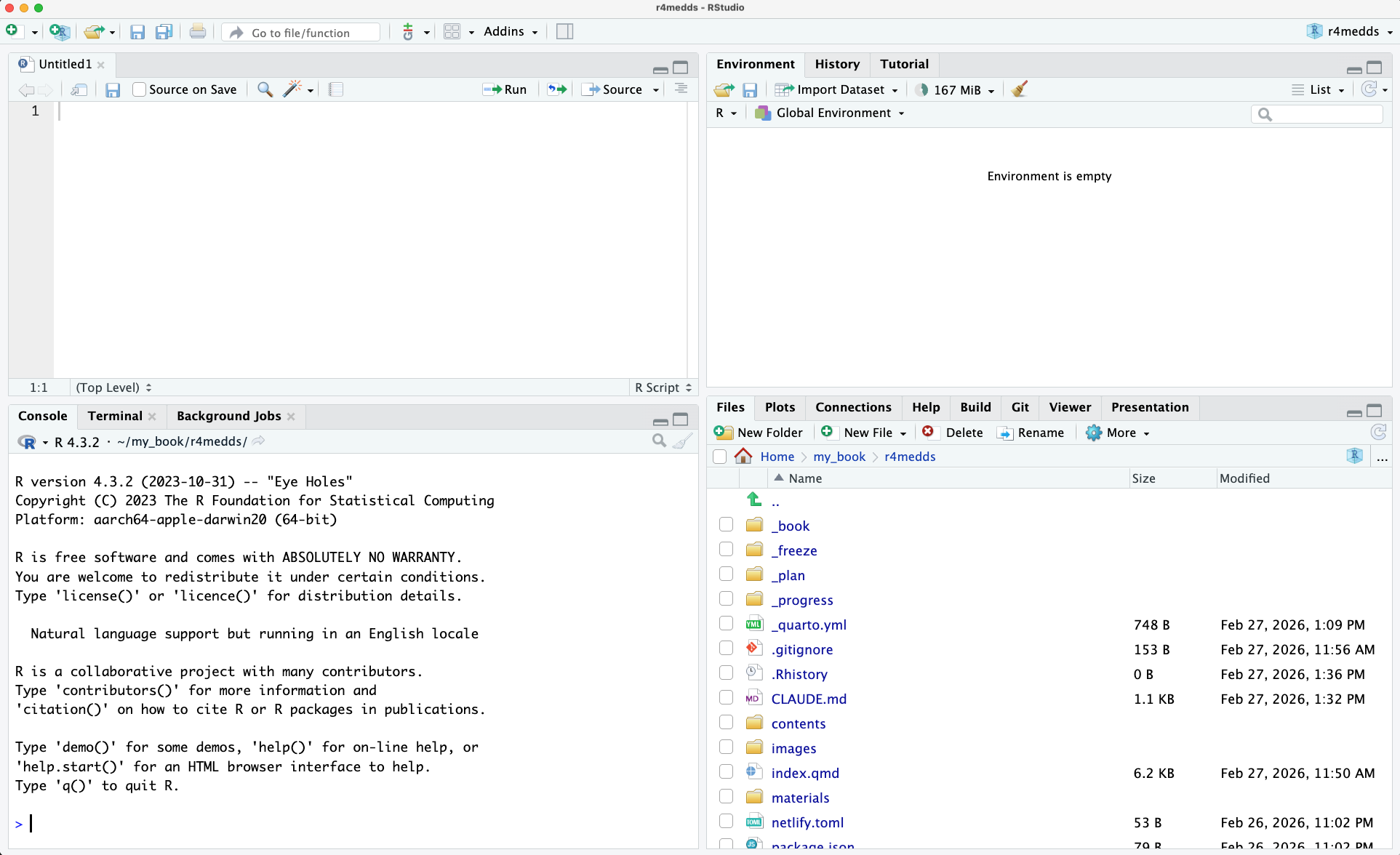The image size is (1400, 855).
Task: Click the find/replace magnifier in editor toolbar
Action: (265, 89)
